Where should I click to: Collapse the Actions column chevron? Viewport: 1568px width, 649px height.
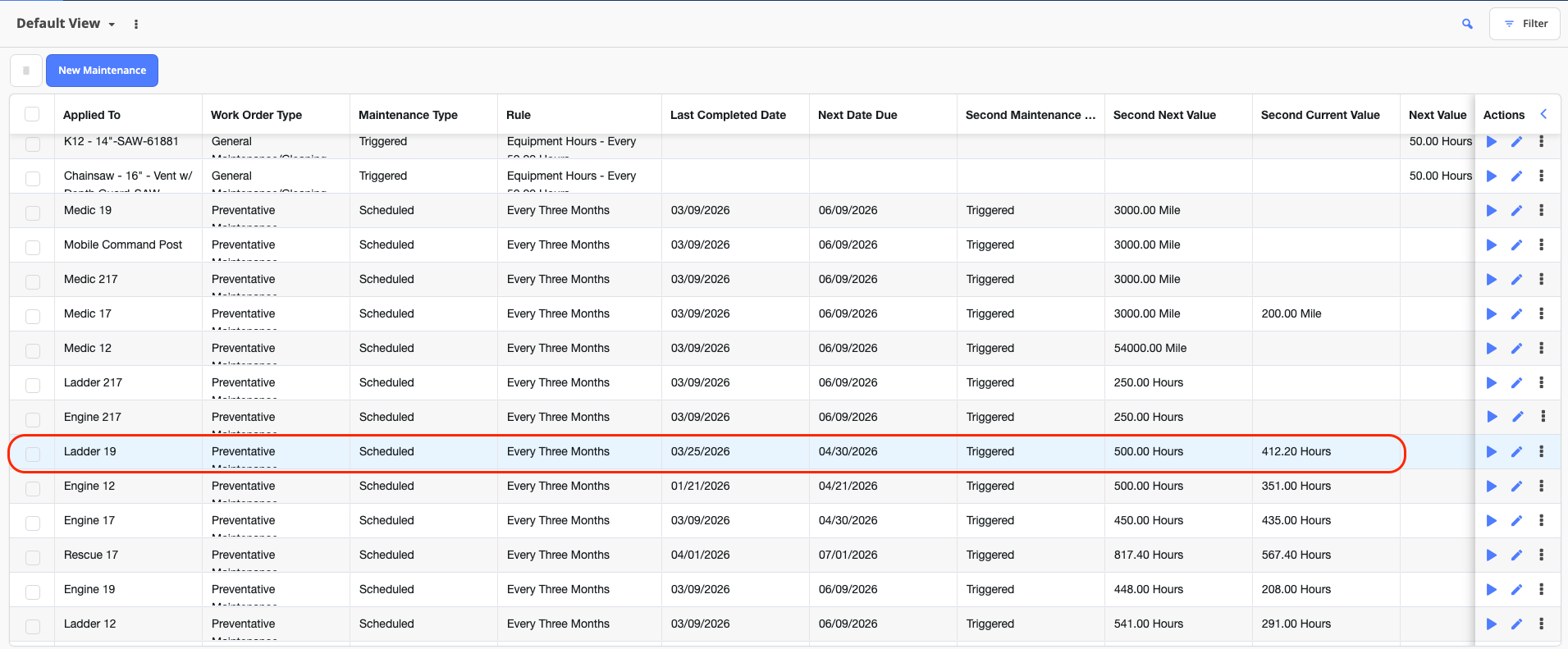[x=1543, y=114]
